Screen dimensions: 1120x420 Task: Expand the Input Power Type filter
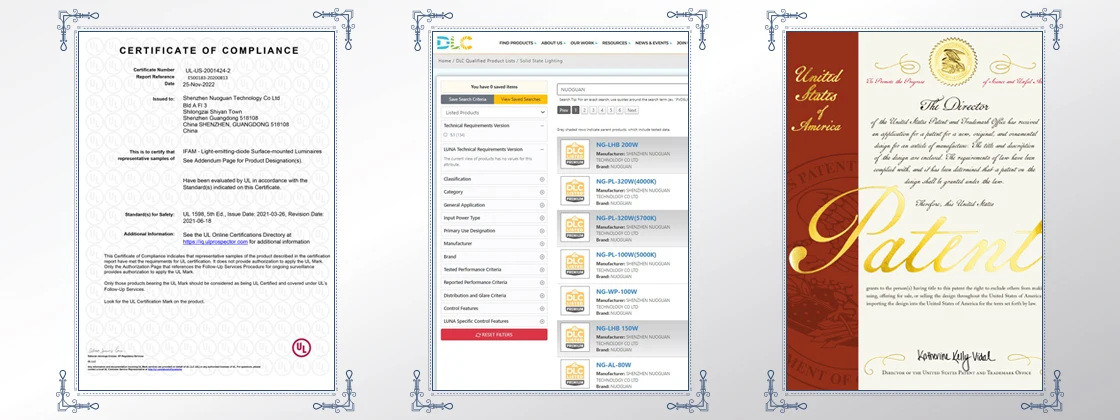click(x=542, y=218)
